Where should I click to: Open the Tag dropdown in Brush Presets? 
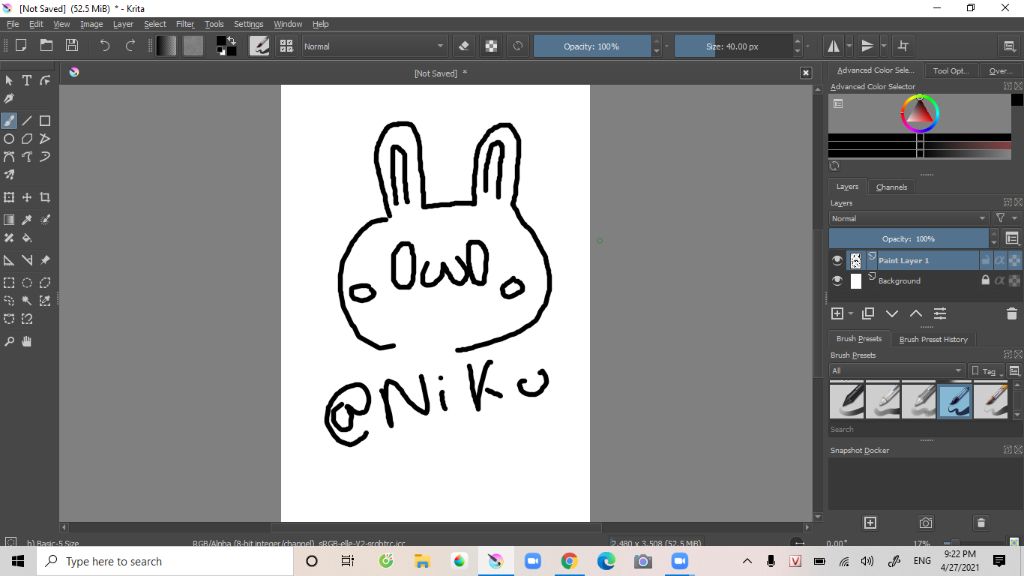(987, 371)
